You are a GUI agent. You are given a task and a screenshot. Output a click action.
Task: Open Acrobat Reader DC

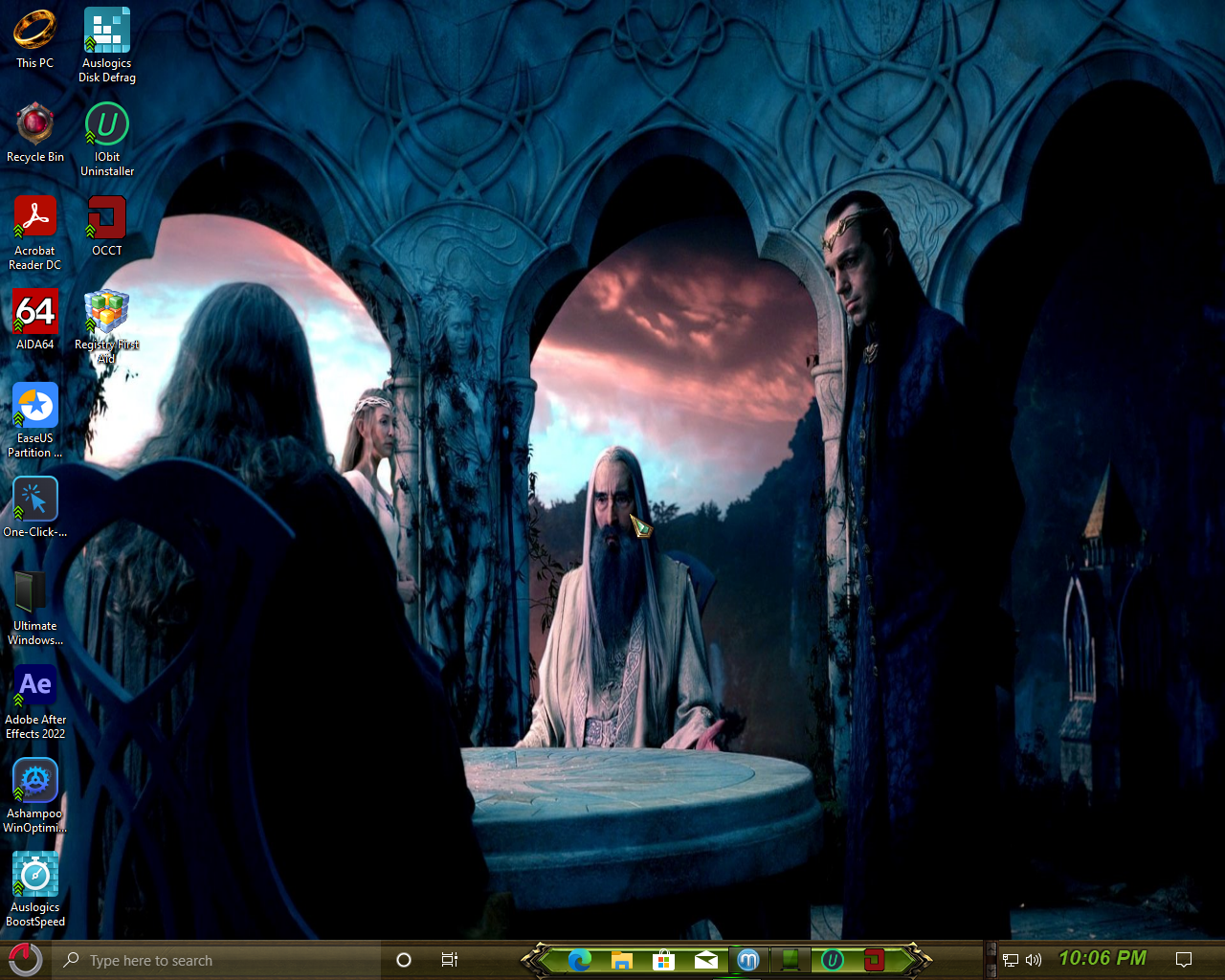(35, 233)
